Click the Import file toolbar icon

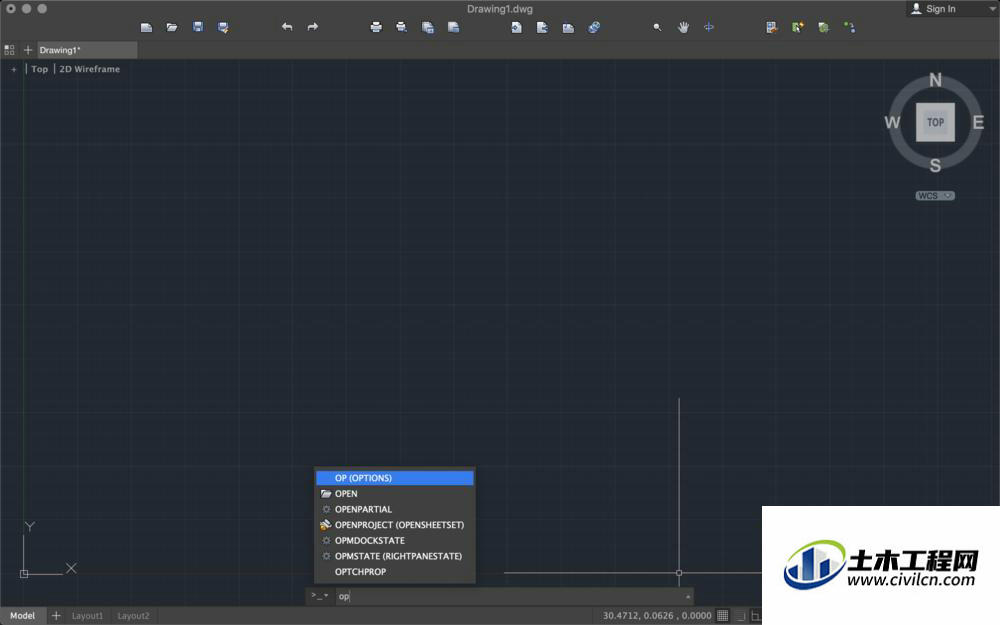(x=517, y=27)
